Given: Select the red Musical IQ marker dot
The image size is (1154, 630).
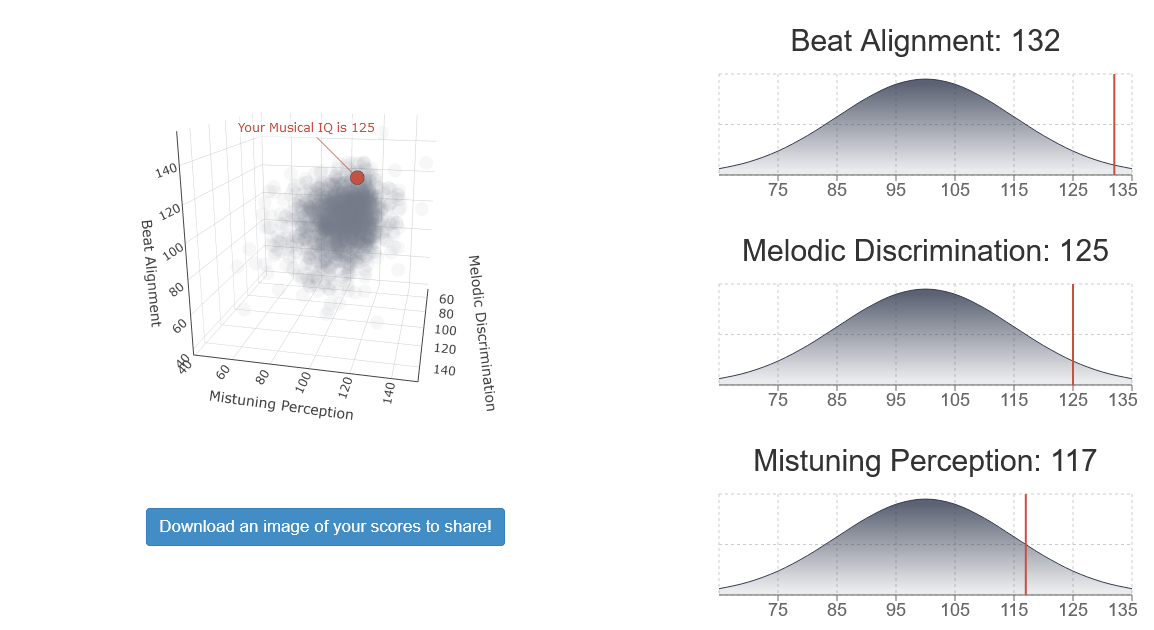Looking at the screenshot, I should tap(357, 177).
